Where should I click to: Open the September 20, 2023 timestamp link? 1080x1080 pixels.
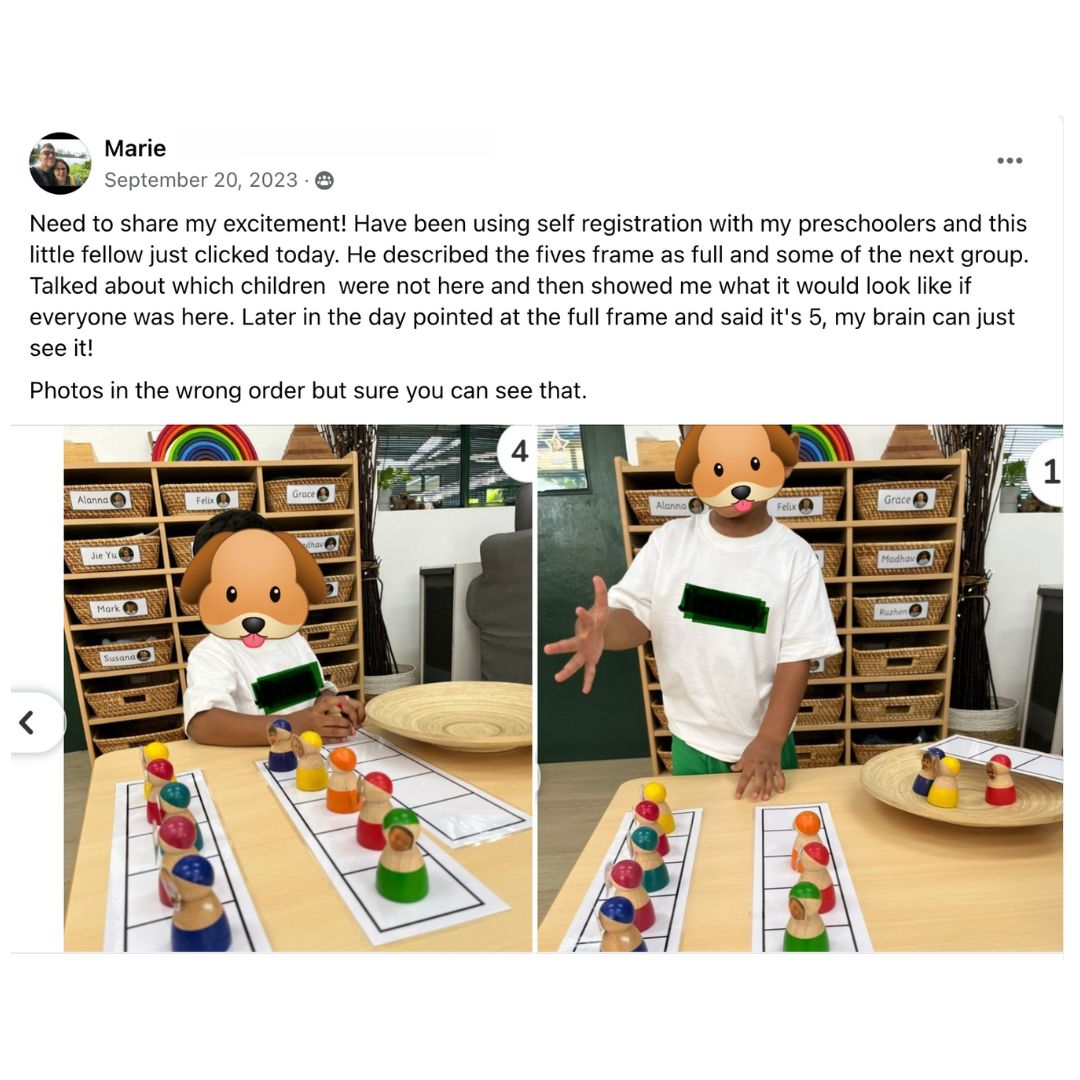click(200, 180)
